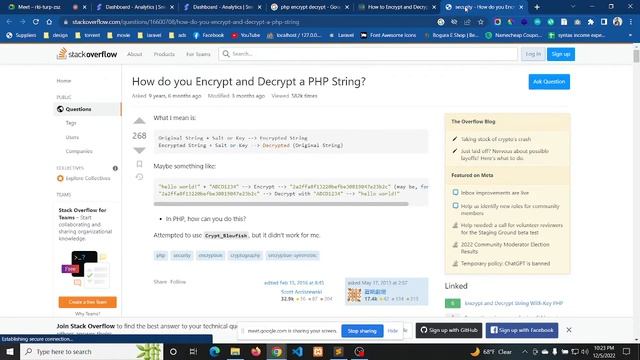Click the code block horizontal scrollbar
Viewport: 640px width, 360px height.
281,204
